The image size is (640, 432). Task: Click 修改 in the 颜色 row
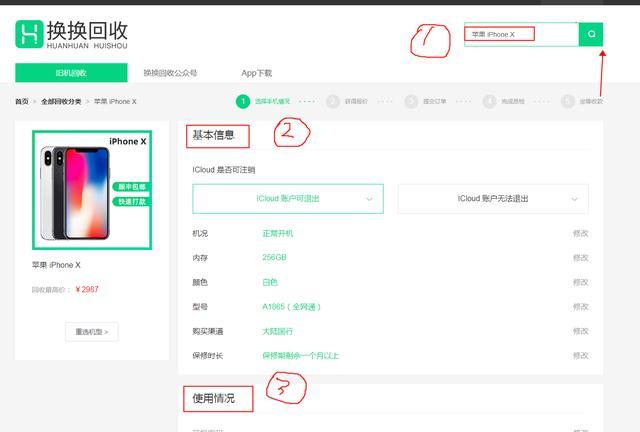coord(580,282)
